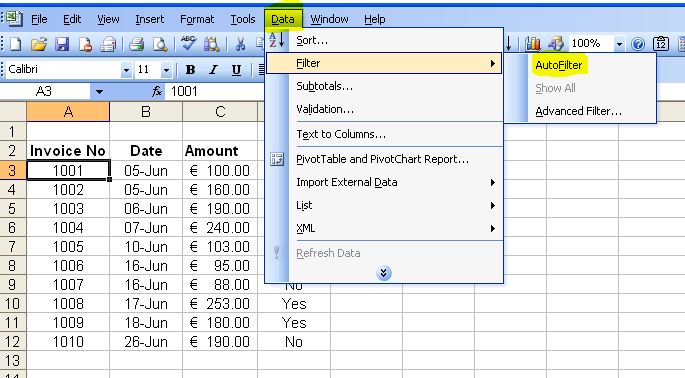The height and width of the screenshot is (378, 685).
Task: Toggle the Drawing toolbar icon
Action: pyautogui.click(x=556, y=43)
